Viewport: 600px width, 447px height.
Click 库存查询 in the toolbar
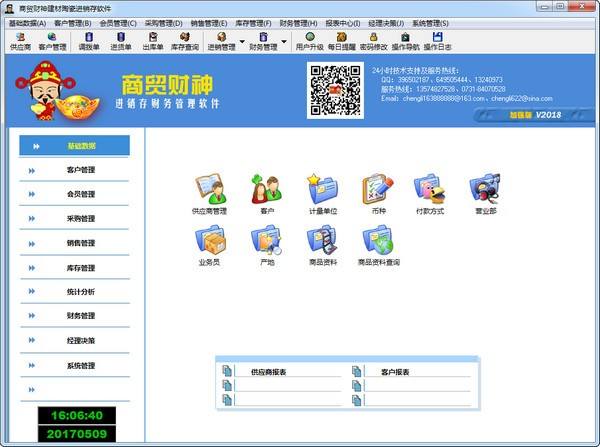click(x=184, y=41)
